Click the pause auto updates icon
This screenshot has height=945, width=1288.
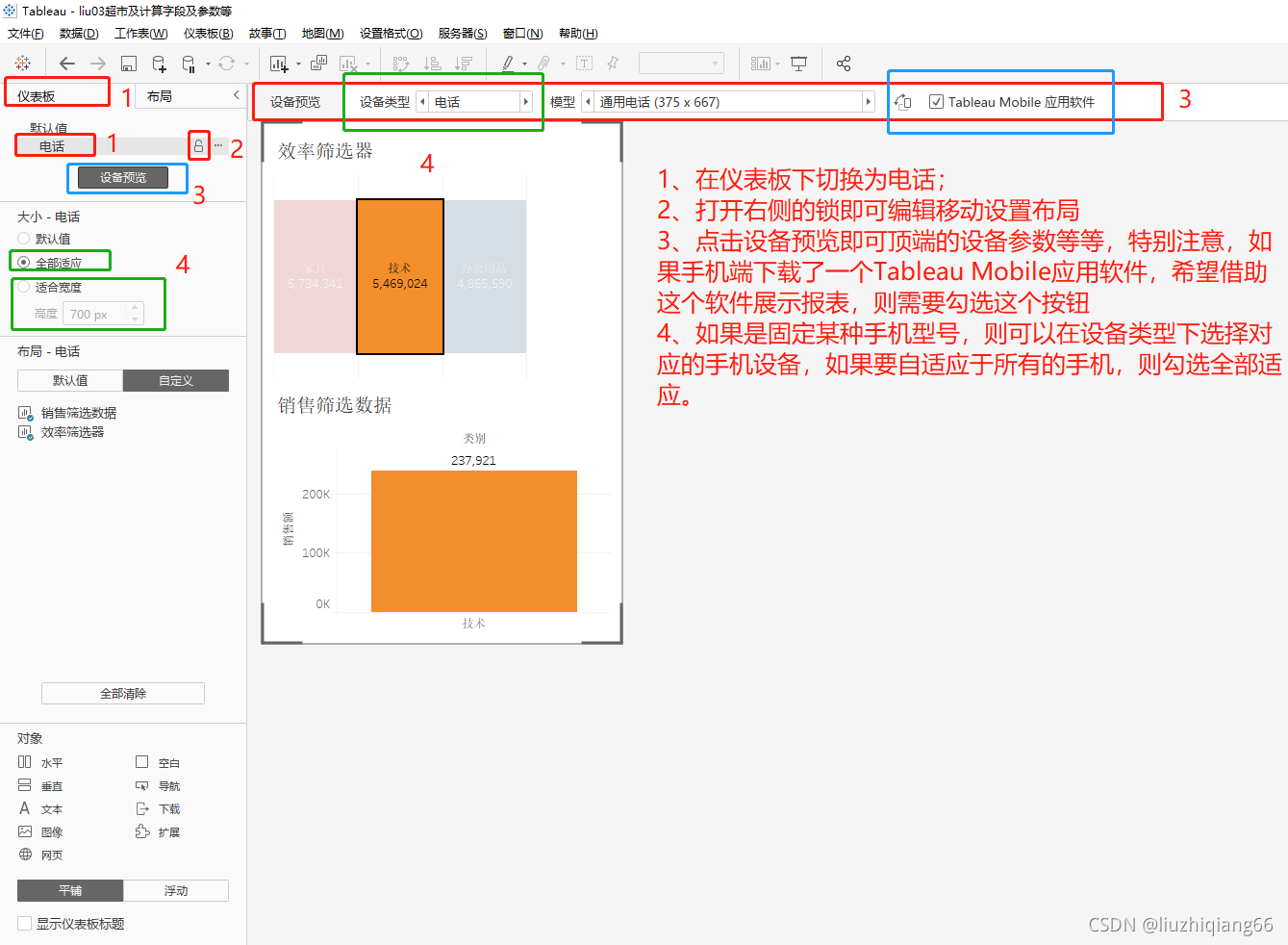point(189,64)
